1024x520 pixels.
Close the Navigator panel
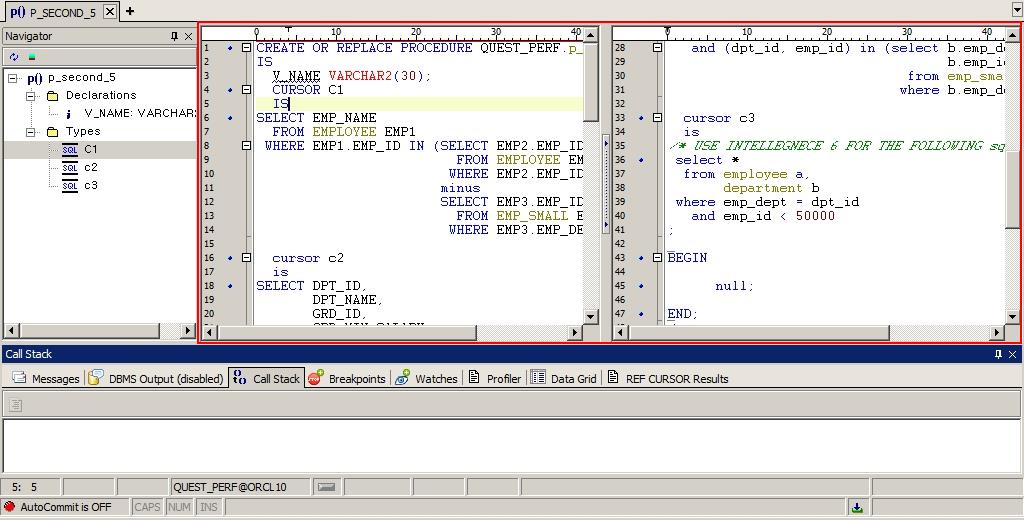(189, 36)
